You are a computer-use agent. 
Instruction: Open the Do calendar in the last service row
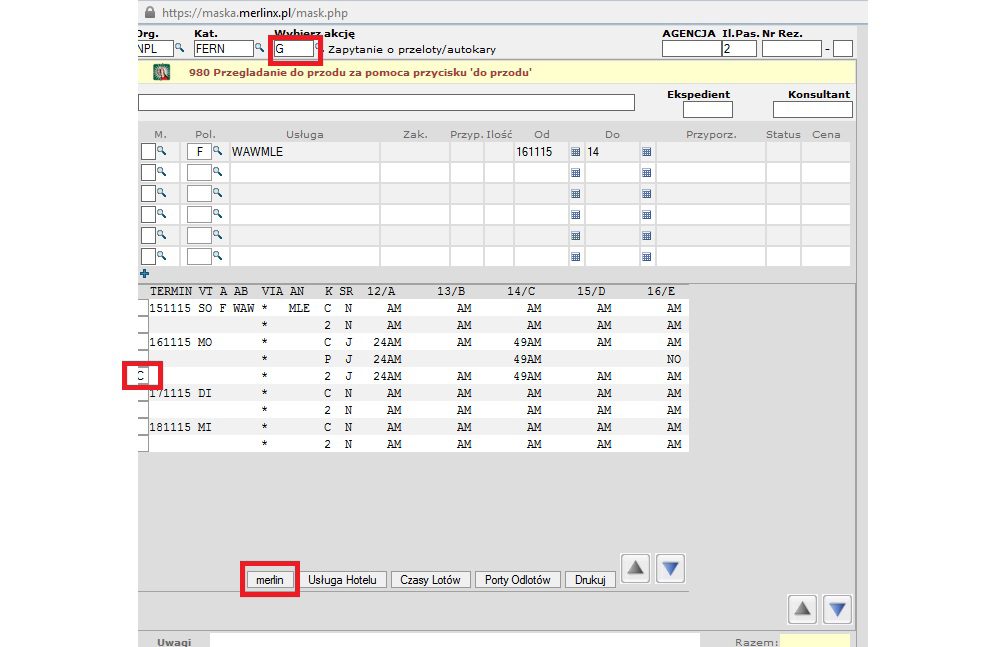[647, 257]
